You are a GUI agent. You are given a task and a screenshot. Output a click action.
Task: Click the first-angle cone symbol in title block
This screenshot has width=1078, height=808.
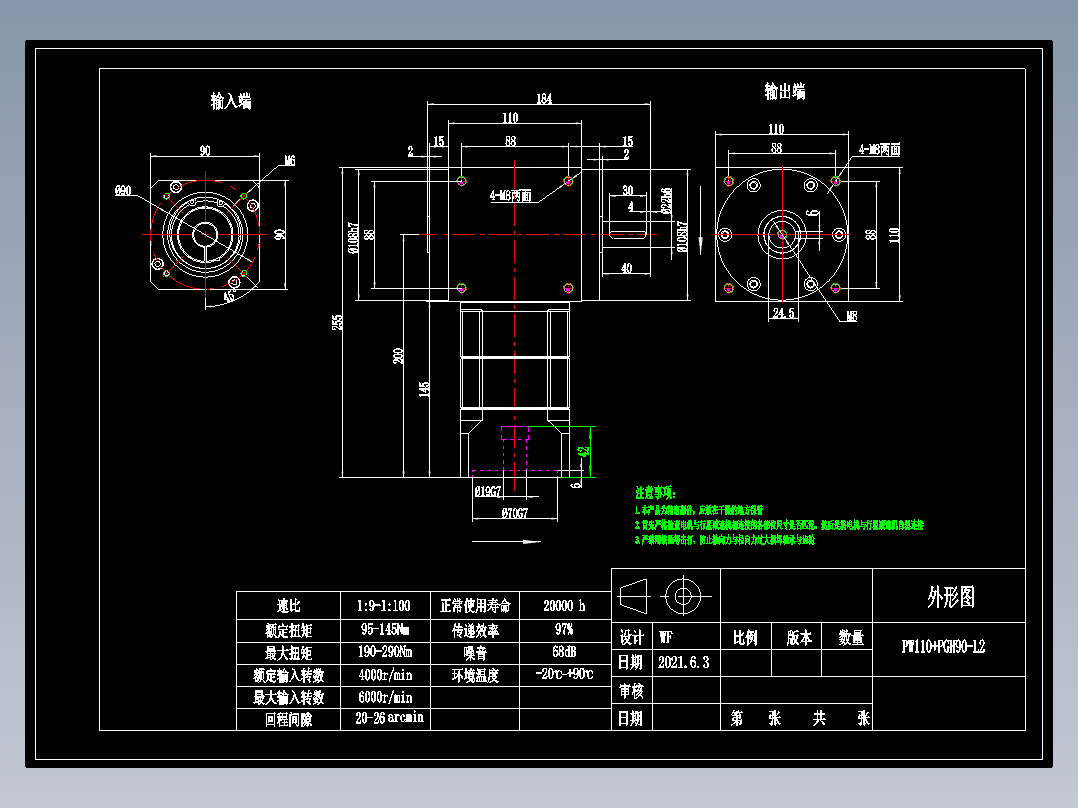click(x=633, y=598)
